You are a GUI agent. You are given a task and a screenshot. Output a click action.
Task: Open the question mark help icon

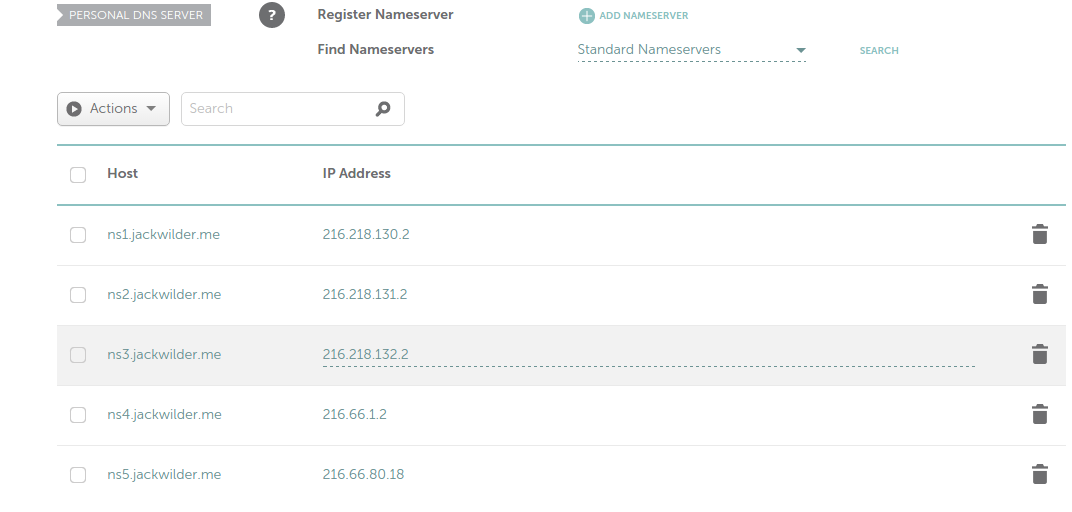272,16
